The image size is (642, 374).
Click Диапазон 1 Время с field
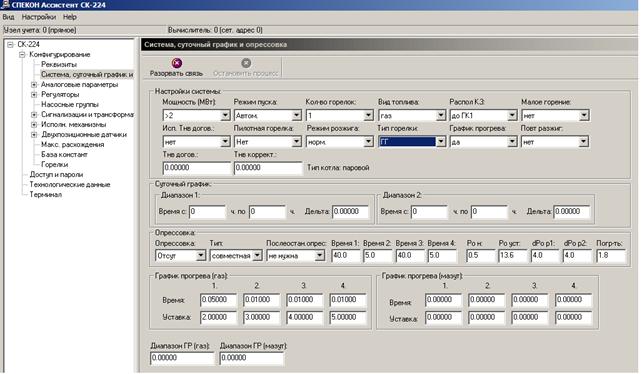coord(207,212)
